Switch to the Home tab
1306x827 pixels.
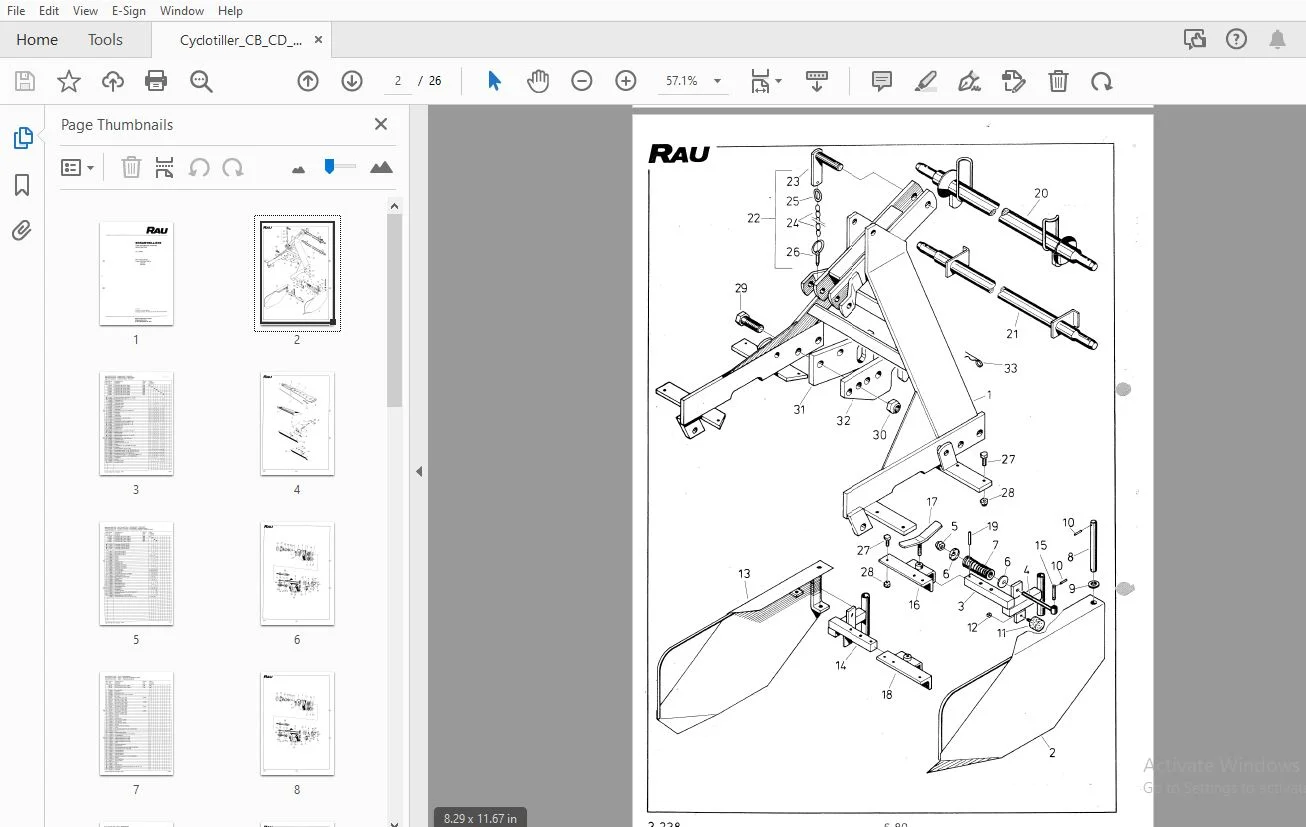37,40
